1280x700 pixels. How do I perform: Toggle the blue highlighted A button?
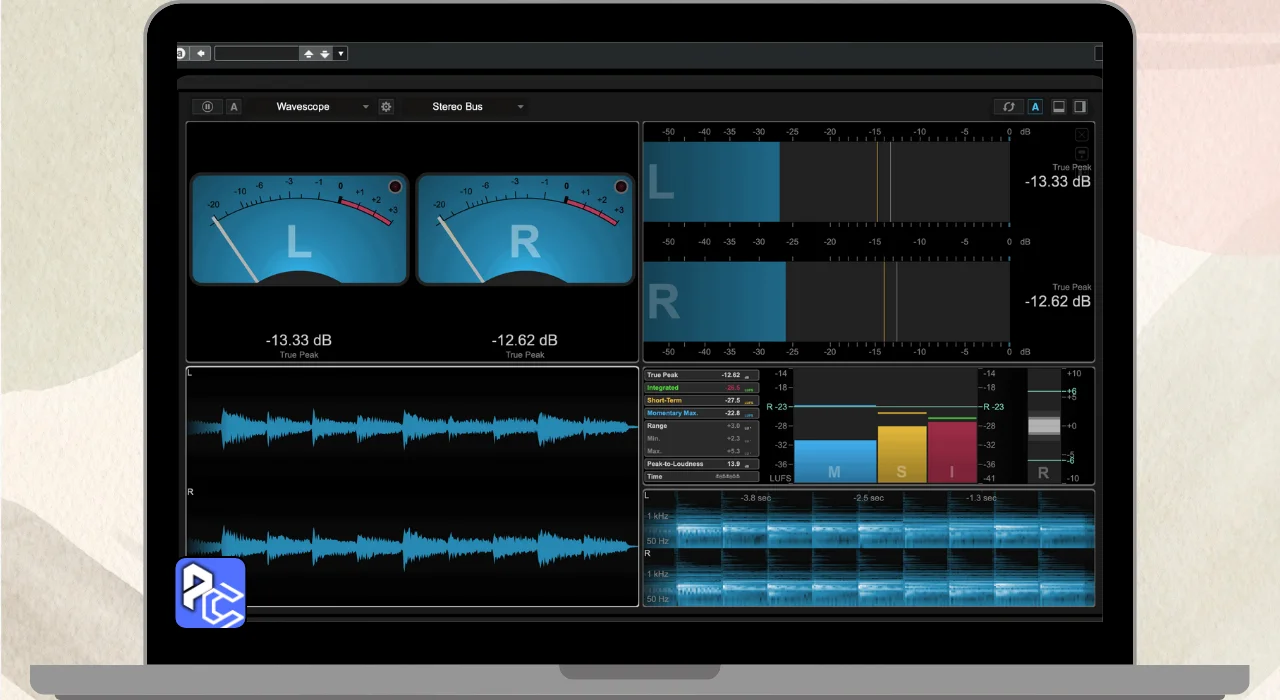1035,107
